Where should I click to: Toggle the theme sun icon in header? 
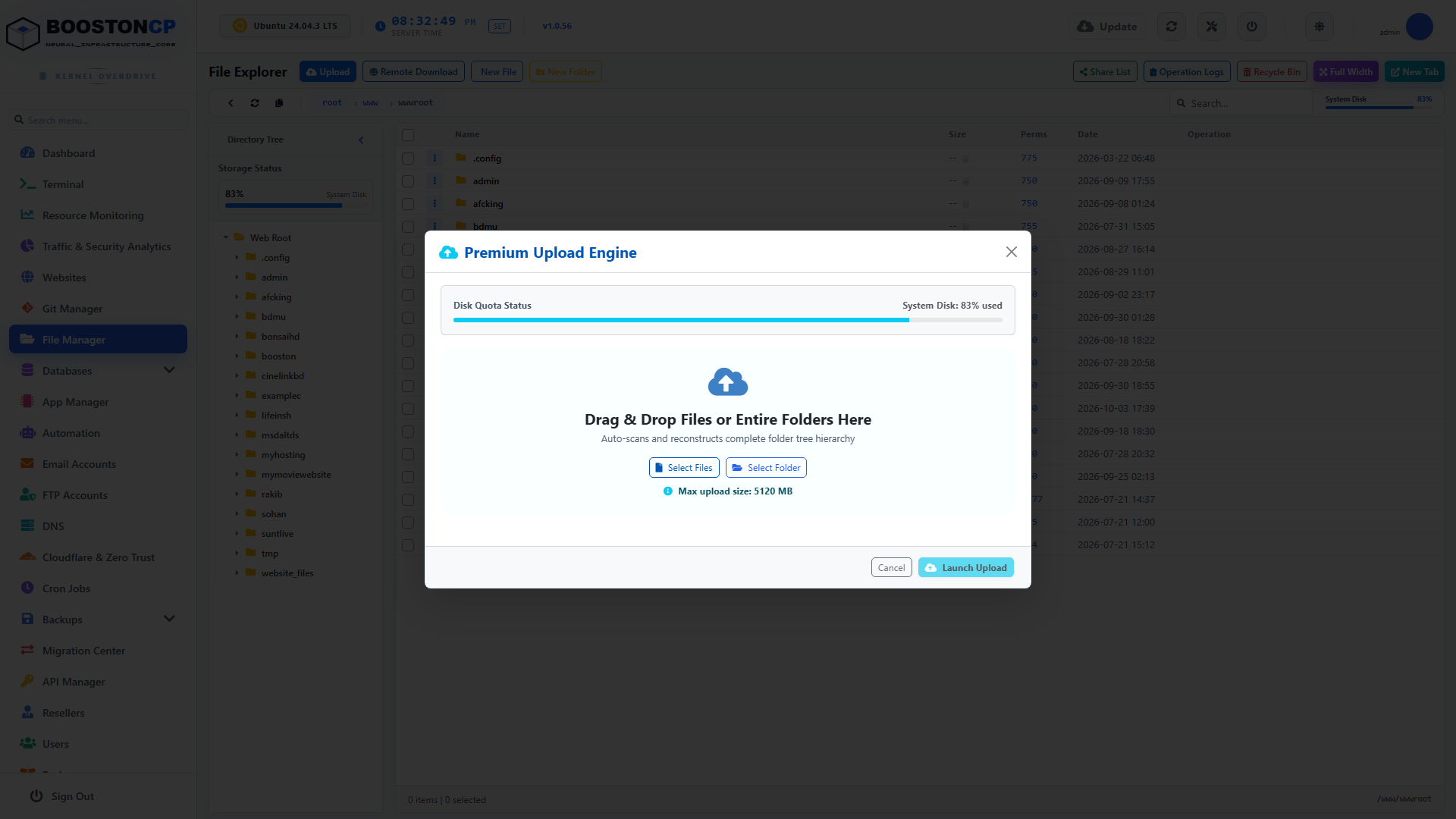click(1319, 27)
